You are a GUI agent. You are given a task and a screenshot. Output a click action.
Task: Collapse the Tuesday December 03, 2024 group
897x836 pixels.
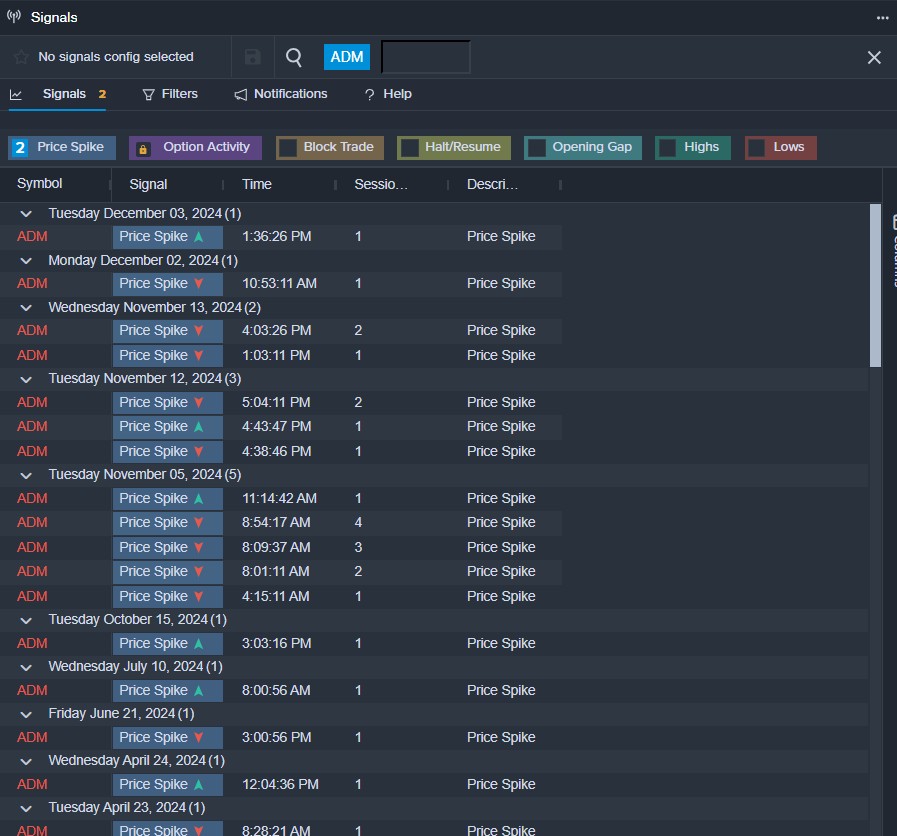coord(27,213)
